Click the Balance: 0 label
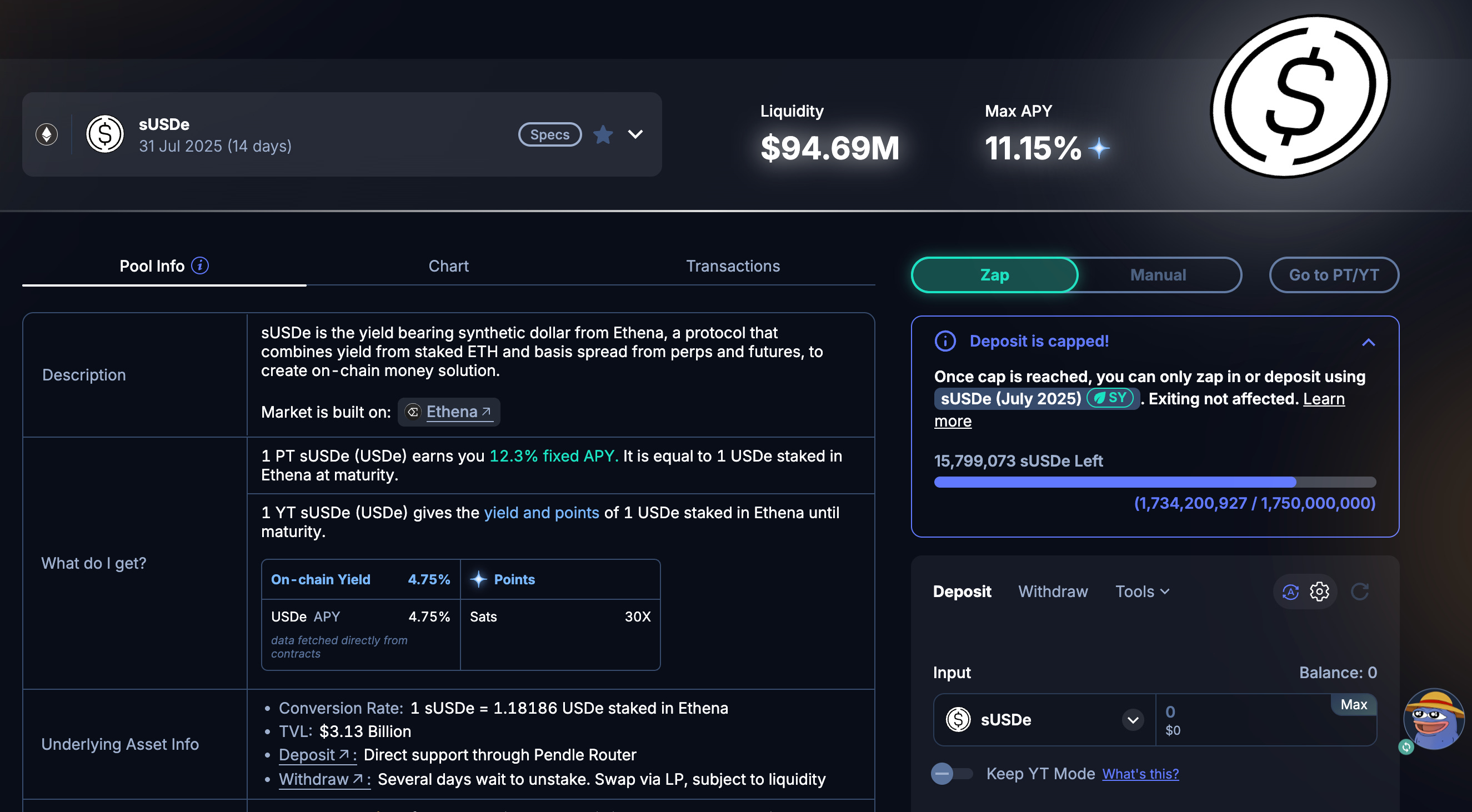This screenshot has height=812, width=1472. click(x=1338, y=673)
